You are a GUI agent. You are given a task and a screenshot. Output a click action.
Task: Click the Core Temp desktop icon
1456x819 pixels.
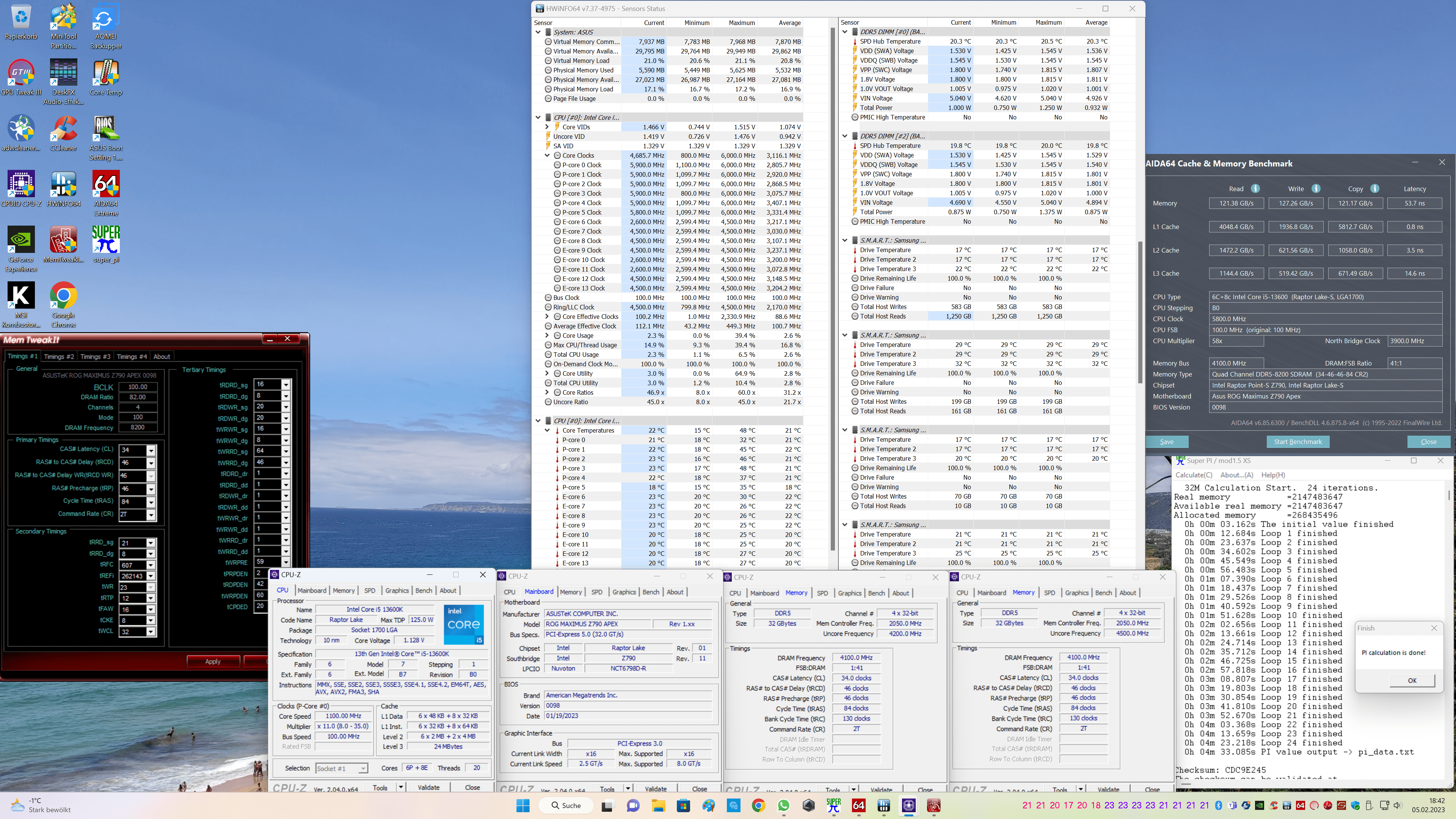click(106, 77)
